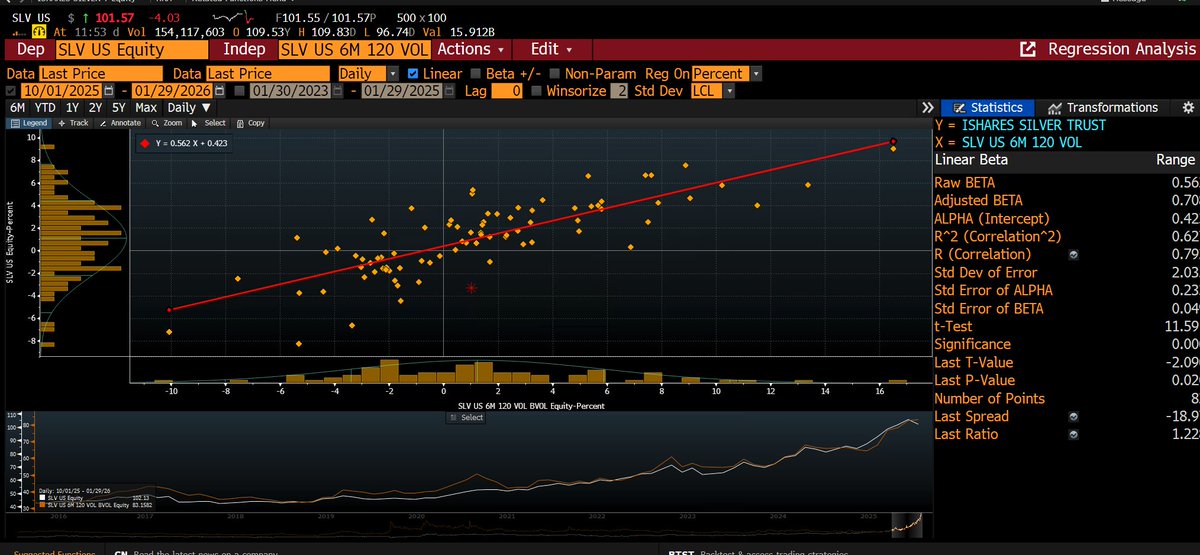This screenshot has height=555, width=1200.
Task: Click the Number of Points row
Action: coord(1066,398)
